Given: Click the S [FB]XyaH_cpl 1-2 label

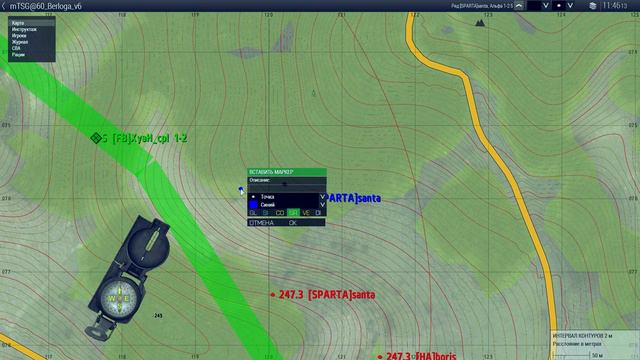Looking at the screenshot, I should pos(144,138).
